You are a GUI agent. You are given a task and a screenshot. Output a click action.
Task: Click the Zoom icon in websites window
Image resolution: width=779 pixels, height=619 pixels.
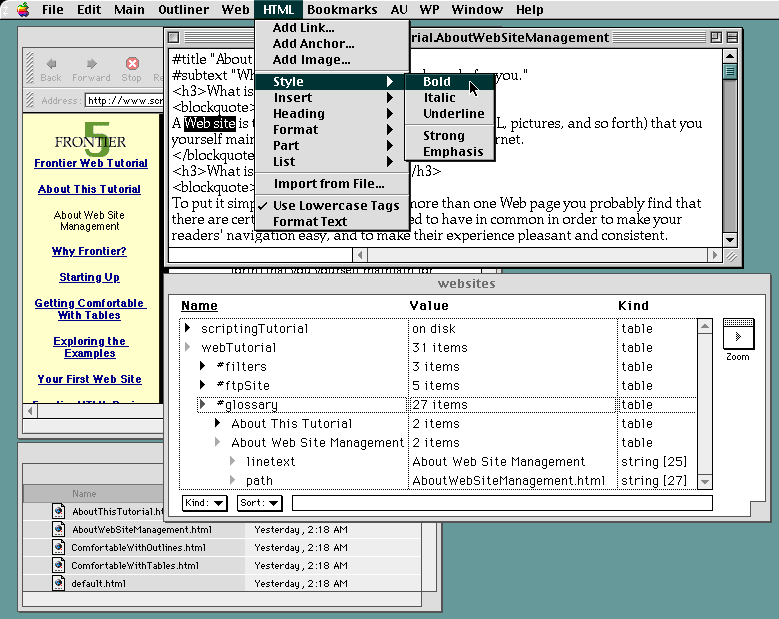[737, 335]
